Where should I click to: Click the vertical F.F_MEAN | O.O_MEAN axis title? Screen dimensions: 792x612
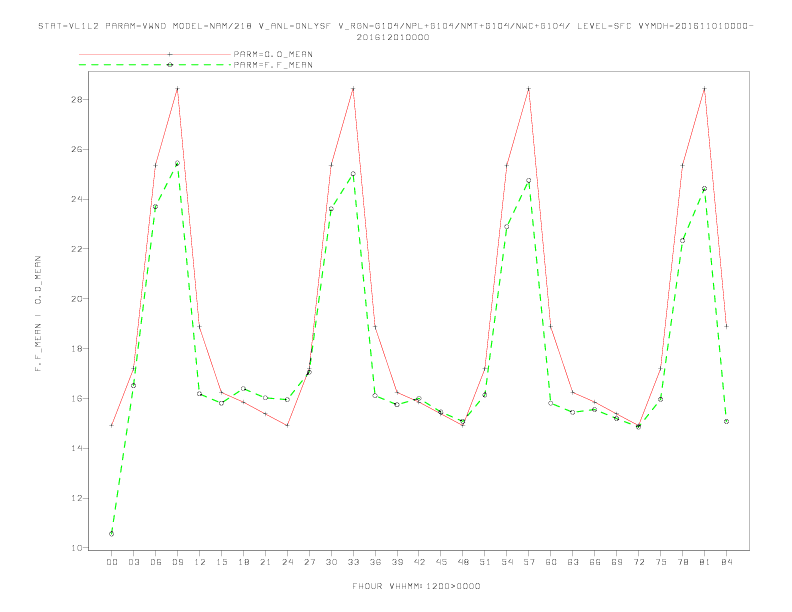[x=38, y=314]
